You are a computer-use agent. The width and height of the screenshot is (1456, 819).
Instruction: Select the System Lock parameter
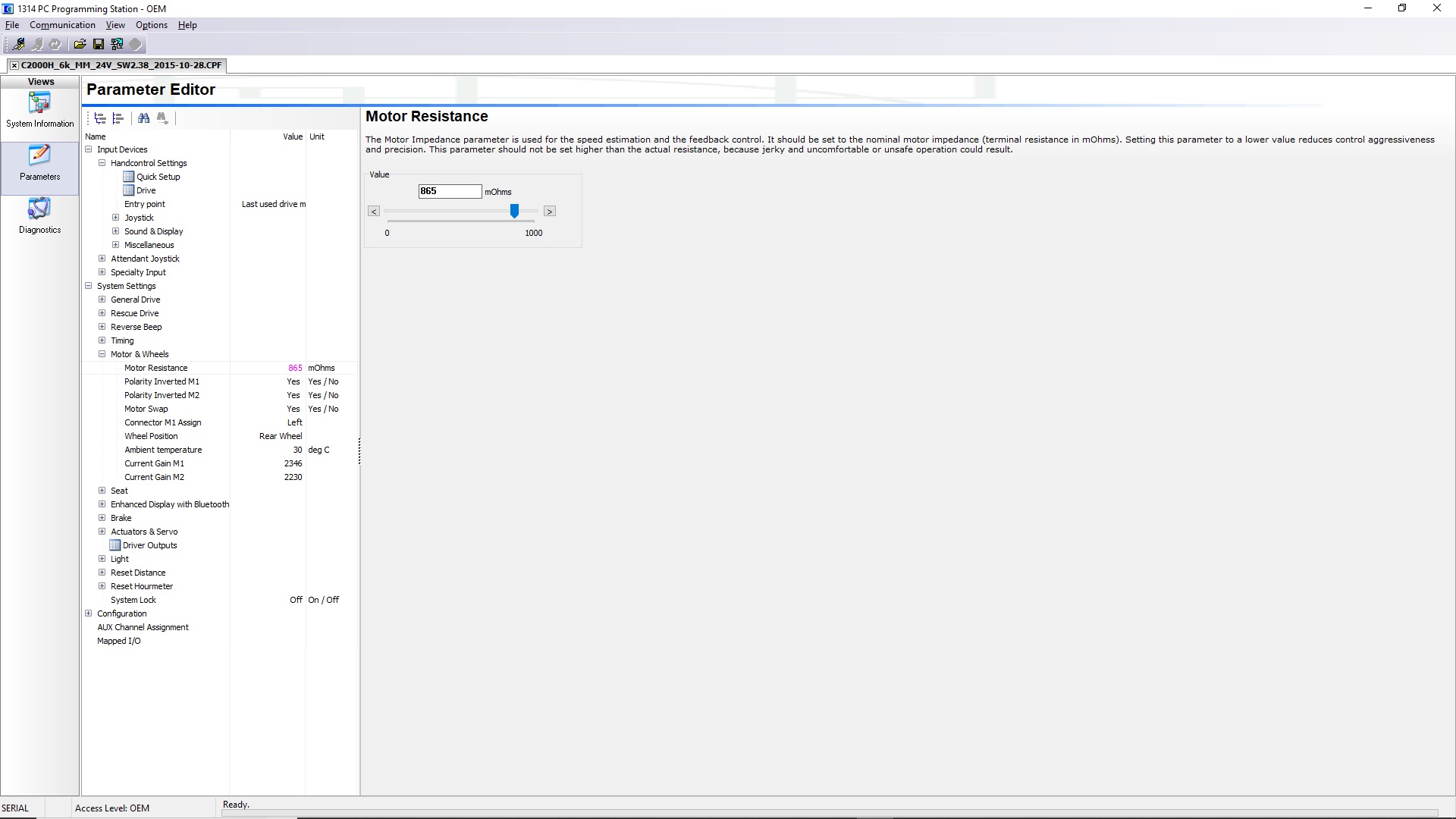click(x=133, y=600)
